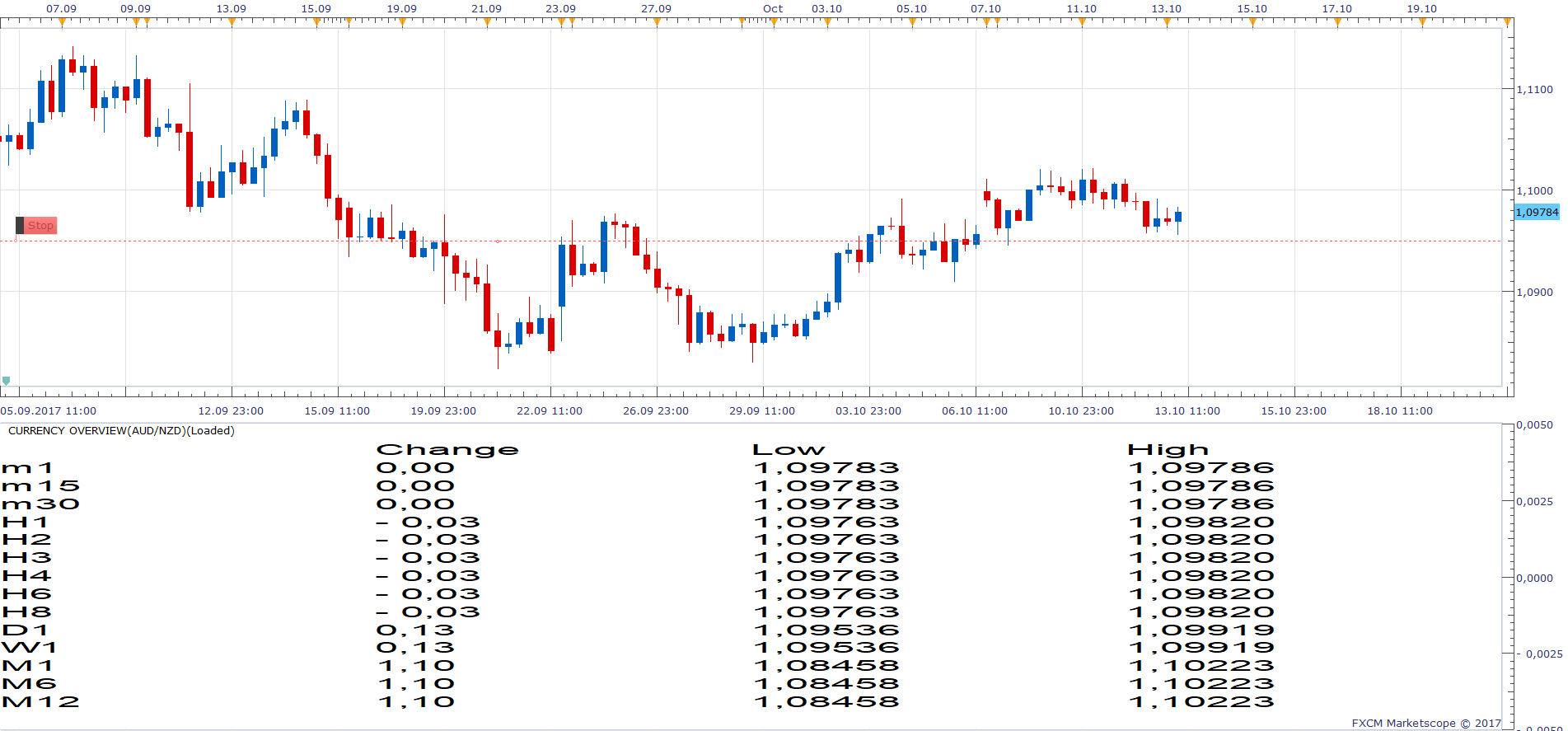Screen dimensions: 1568x731
Task: Click the 18.10 11:00 time axis label
Action: pyautogui.click(x=1400, y=410)
